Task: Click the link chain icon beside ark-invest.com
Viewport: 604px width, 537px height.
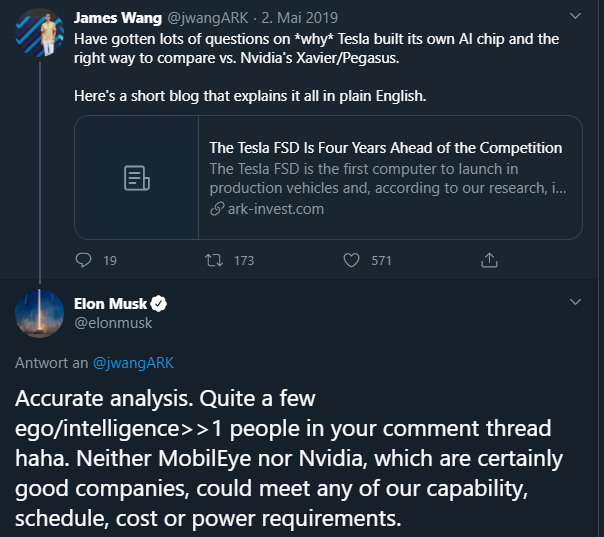Action: [216, 209]
